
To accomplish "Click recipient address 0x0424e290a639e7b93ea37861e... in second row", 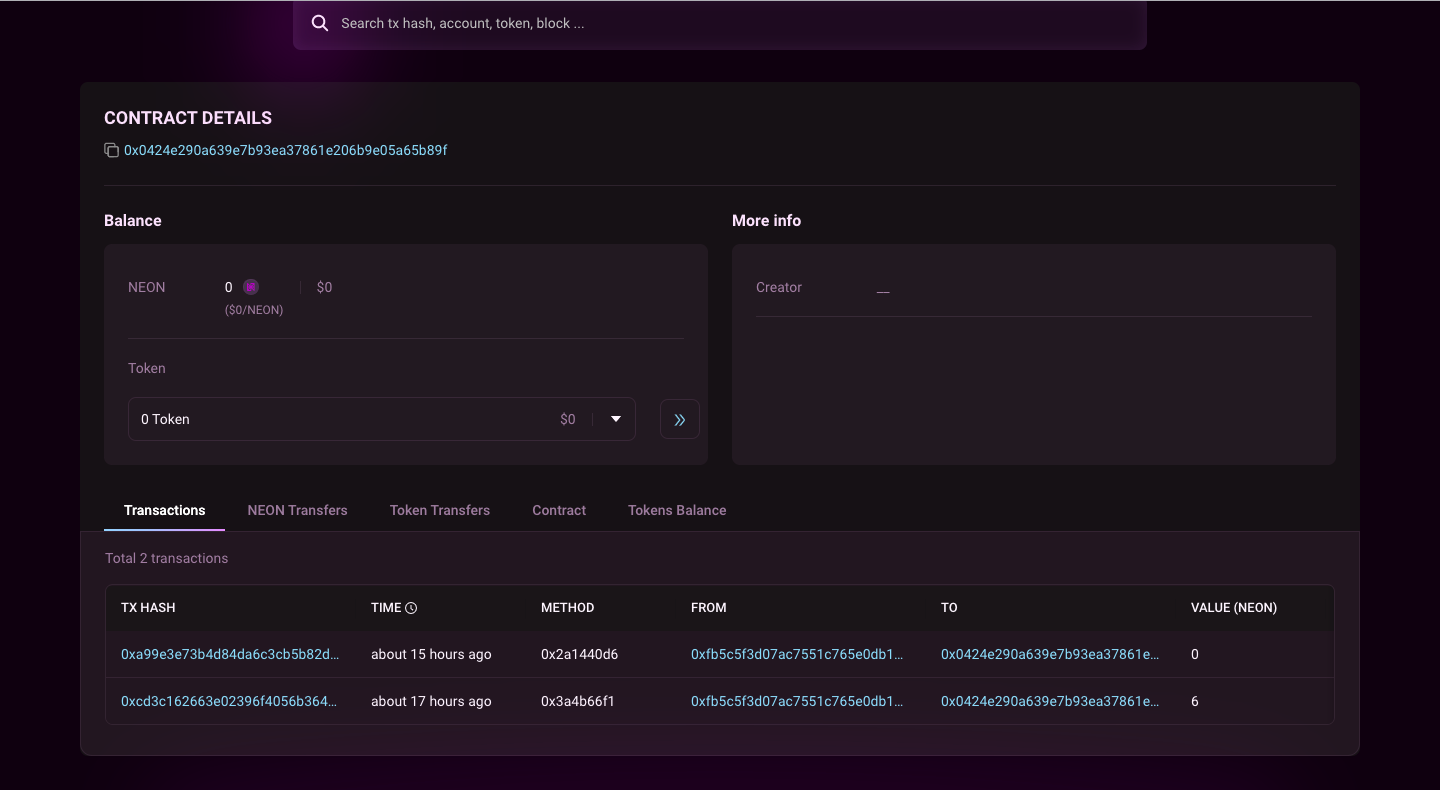I will click(1049, 701).
